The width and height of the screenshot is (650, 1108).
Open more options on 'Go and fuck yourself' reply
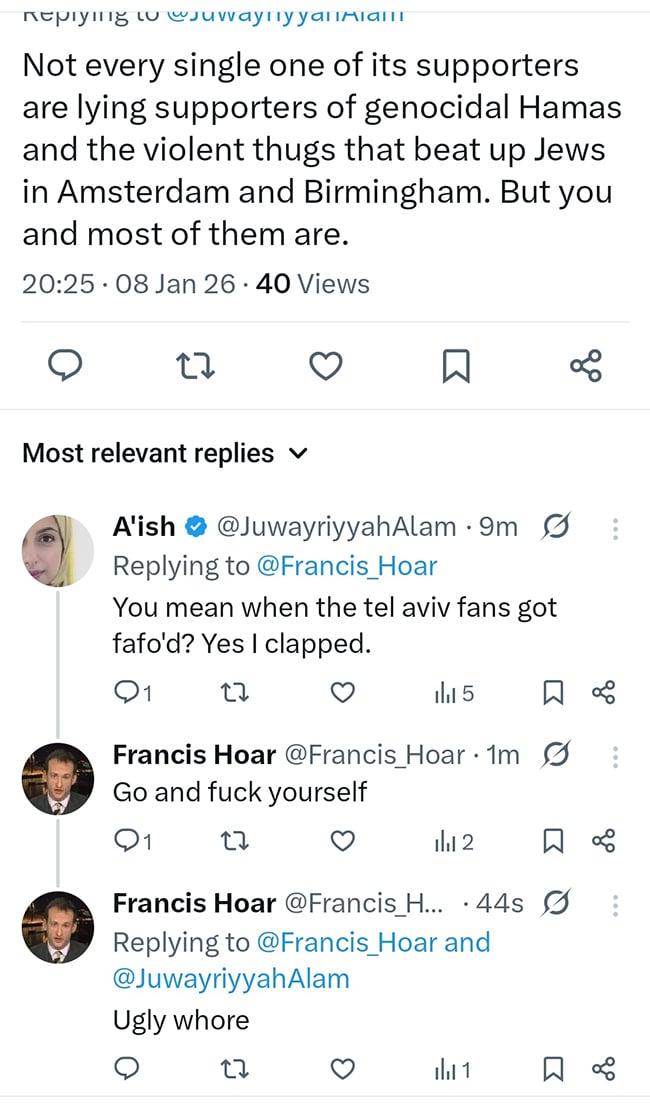[615, 755]
